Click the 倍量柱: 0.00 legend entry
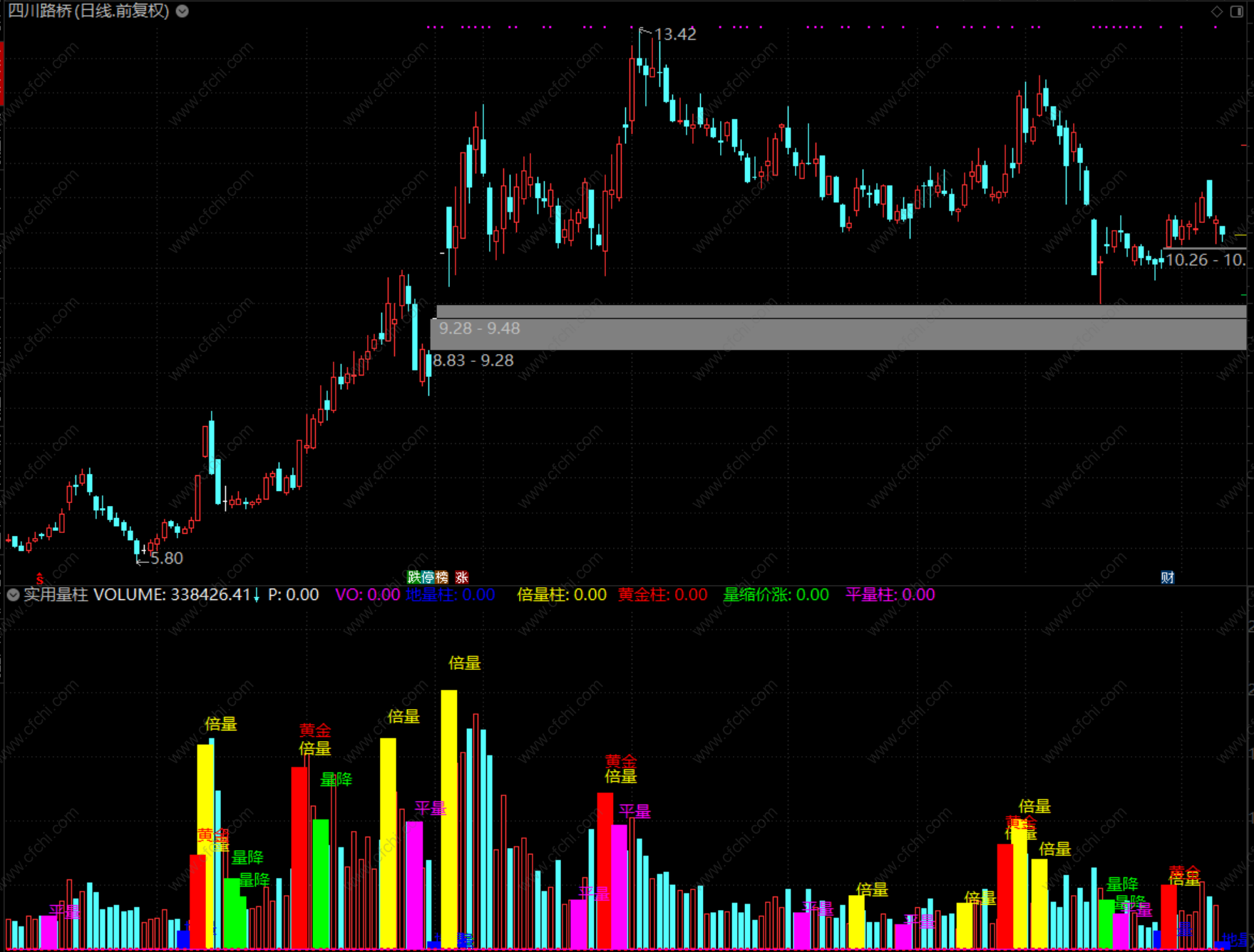 [562, 594]
